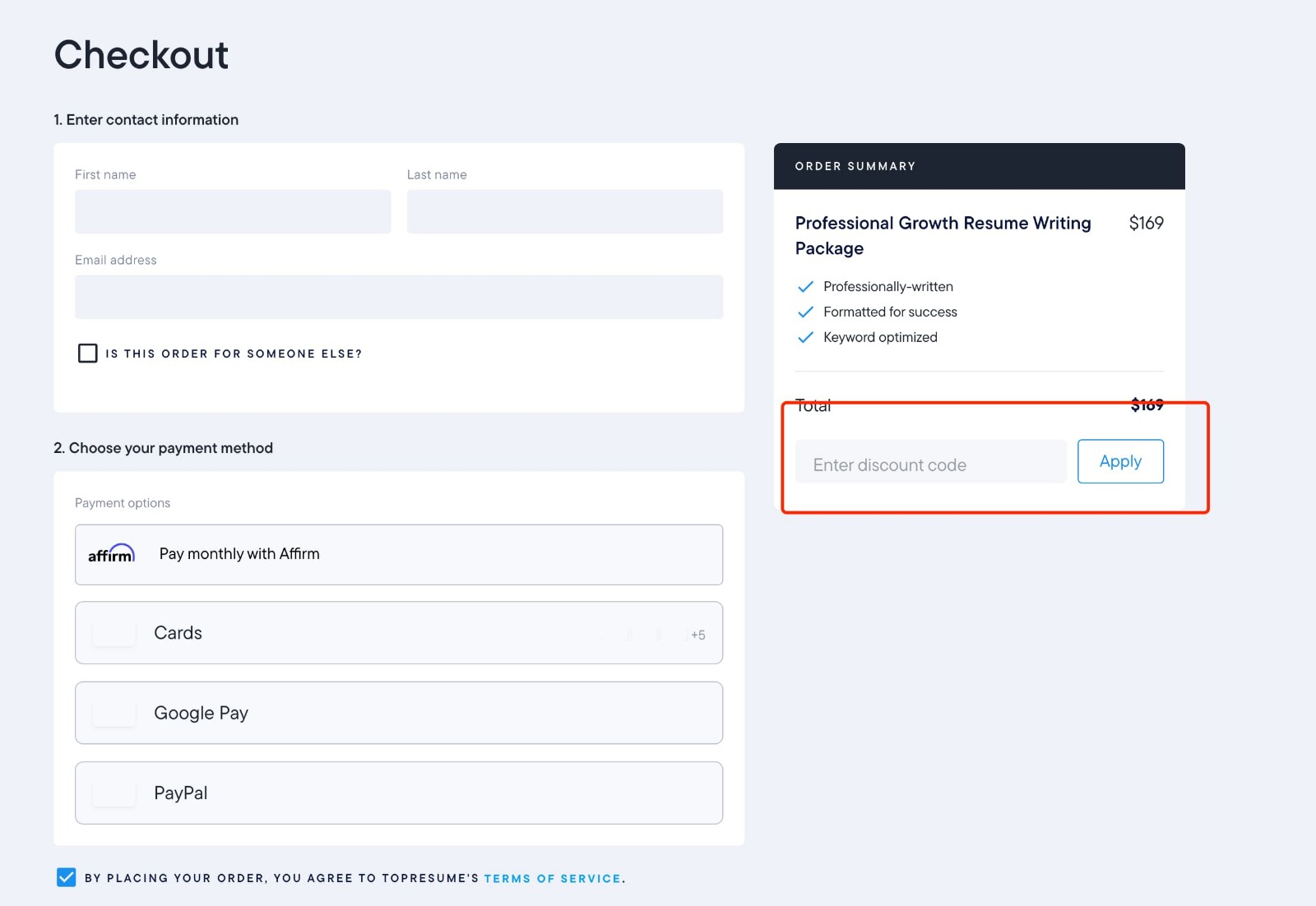Uncheck the Terms of Service agreement checkbox
1316x906 pixels.
64,877
